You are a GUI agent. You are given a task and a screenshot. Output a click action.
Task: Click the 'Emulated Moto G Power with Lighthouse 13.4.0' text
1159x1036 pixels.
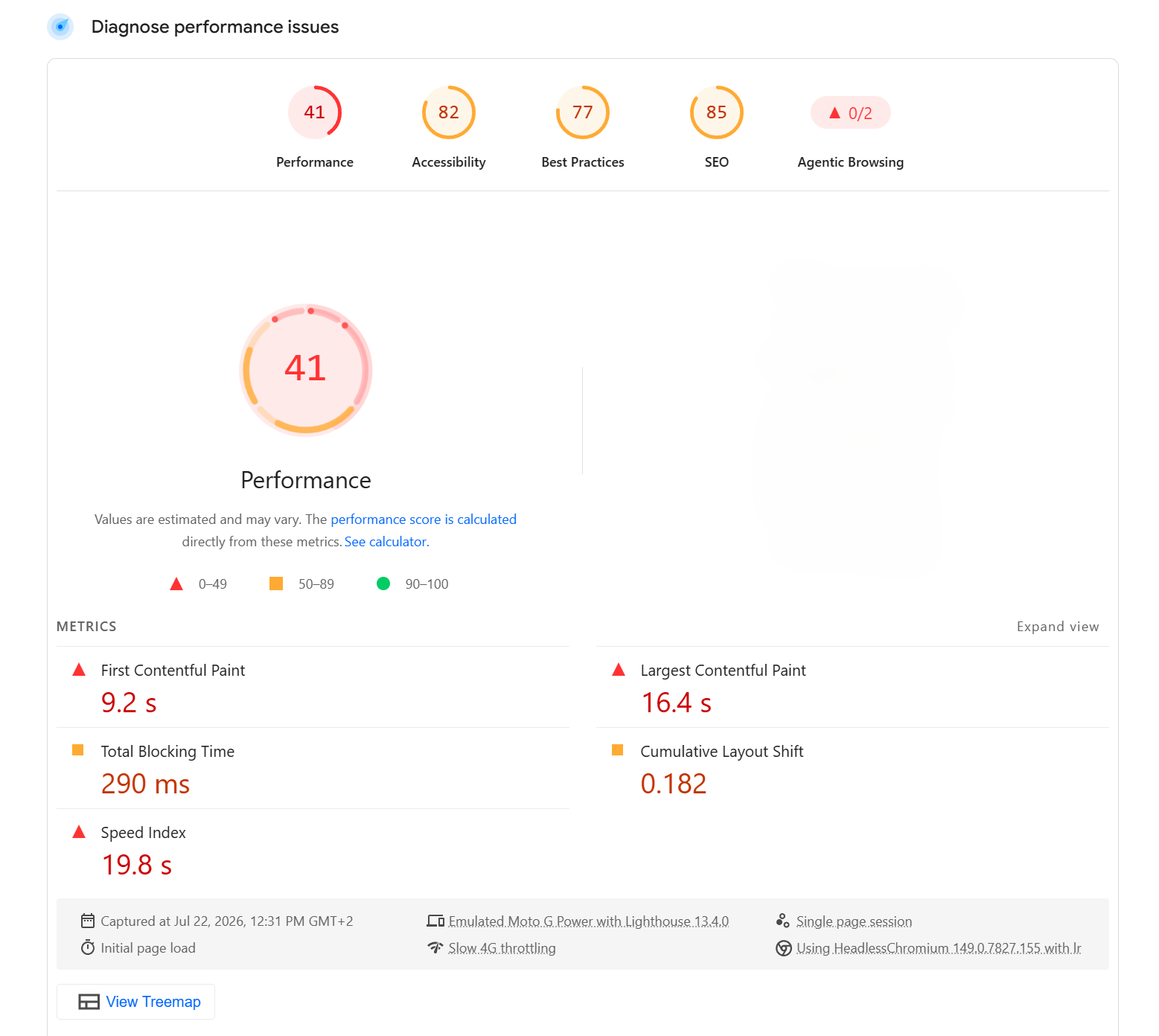coord(589,921)
